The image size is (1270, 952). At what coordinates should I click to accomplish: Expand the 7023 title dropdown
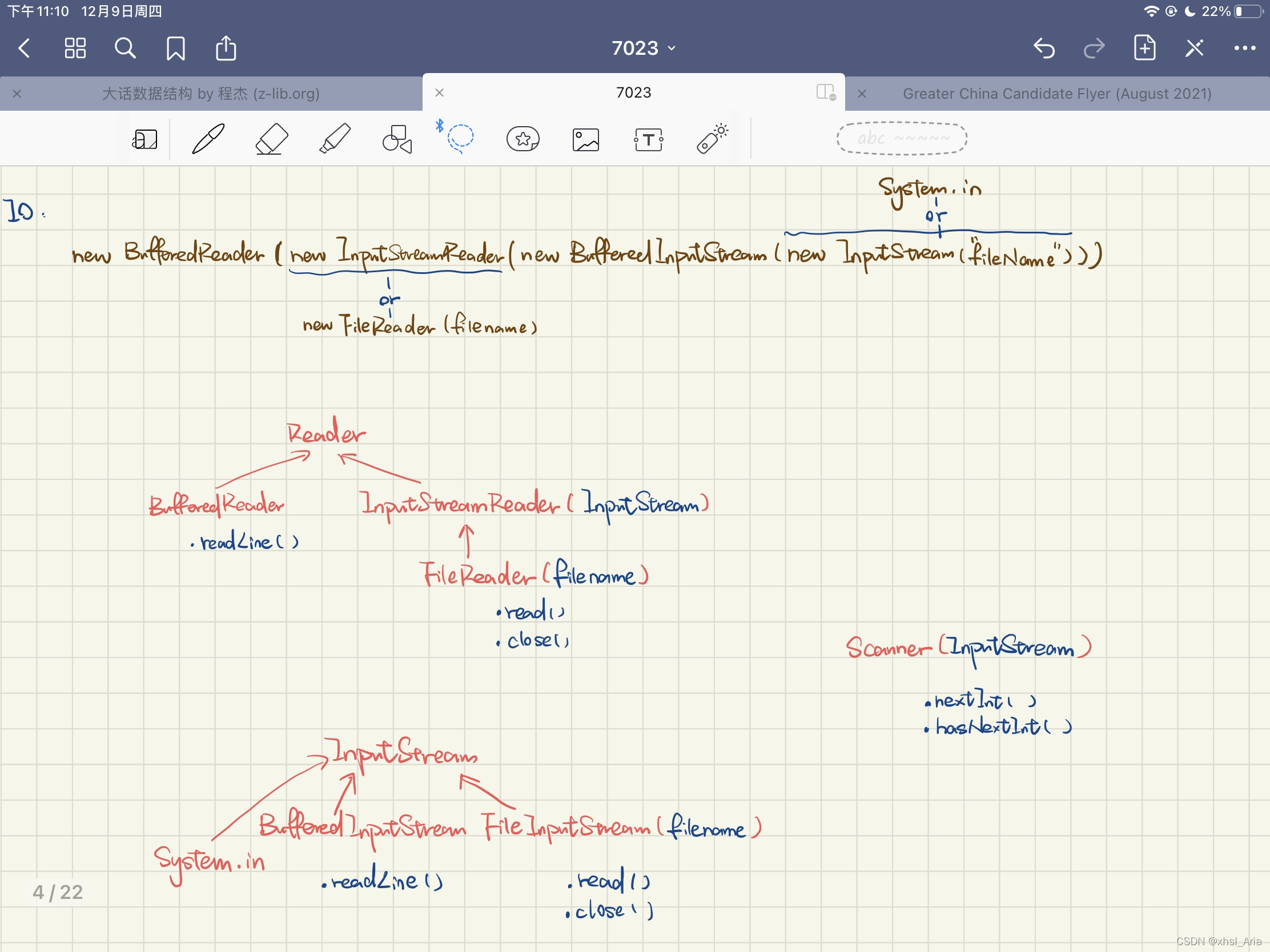pyautogui.click(x=643, y=48)
